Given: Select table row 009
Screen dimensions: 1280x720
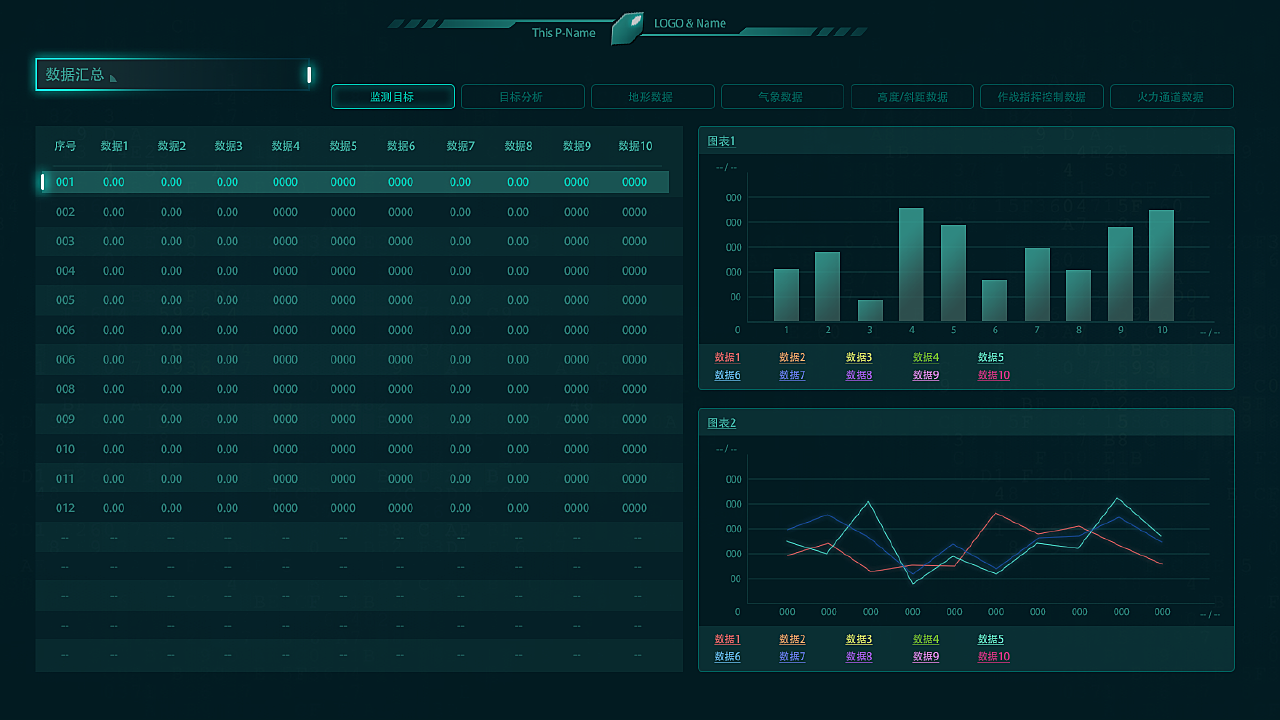Looking at the screenshot, I should [x=359, y=419].
